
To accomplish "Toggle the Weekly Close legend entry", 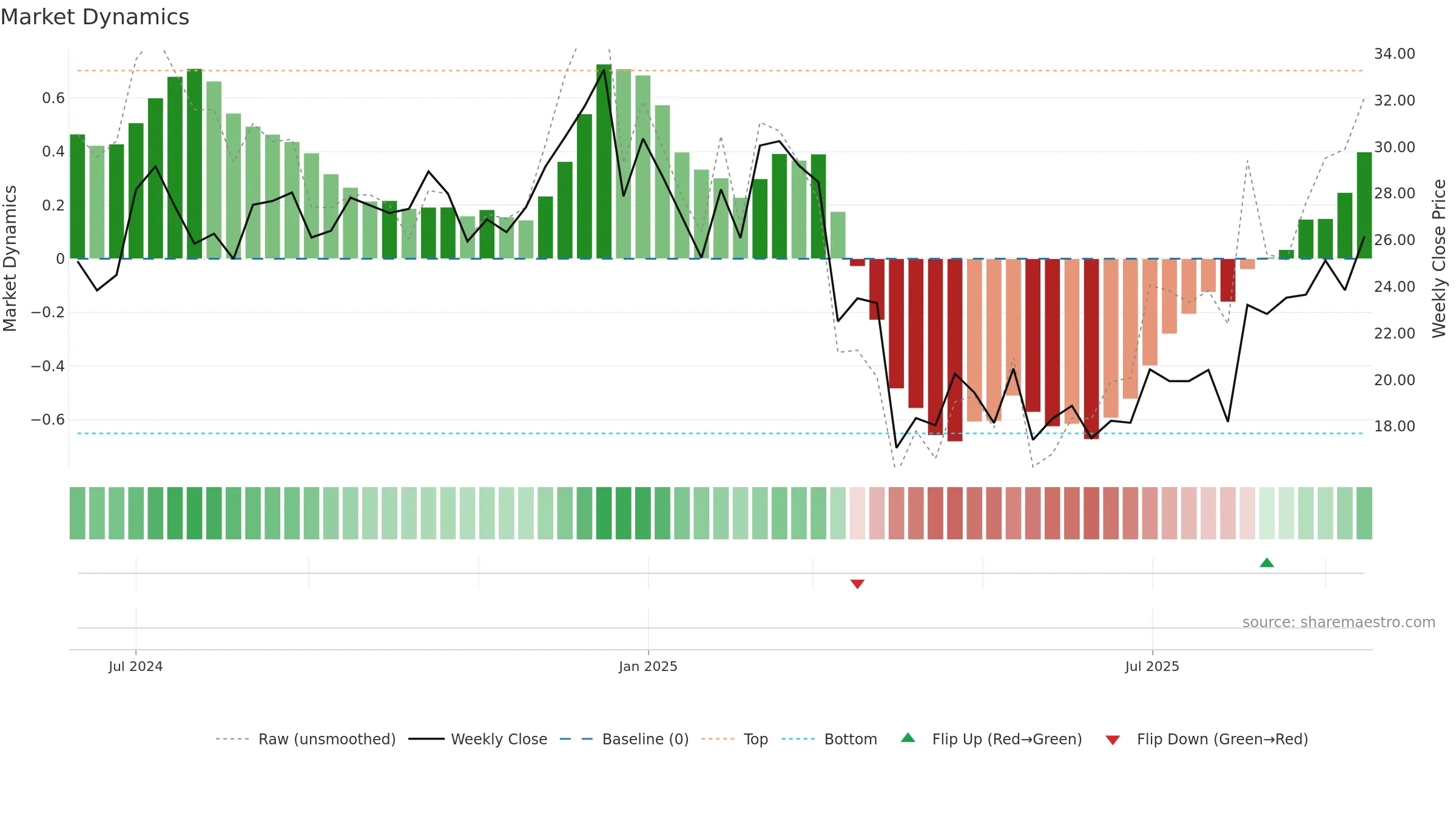I will 477,739.
